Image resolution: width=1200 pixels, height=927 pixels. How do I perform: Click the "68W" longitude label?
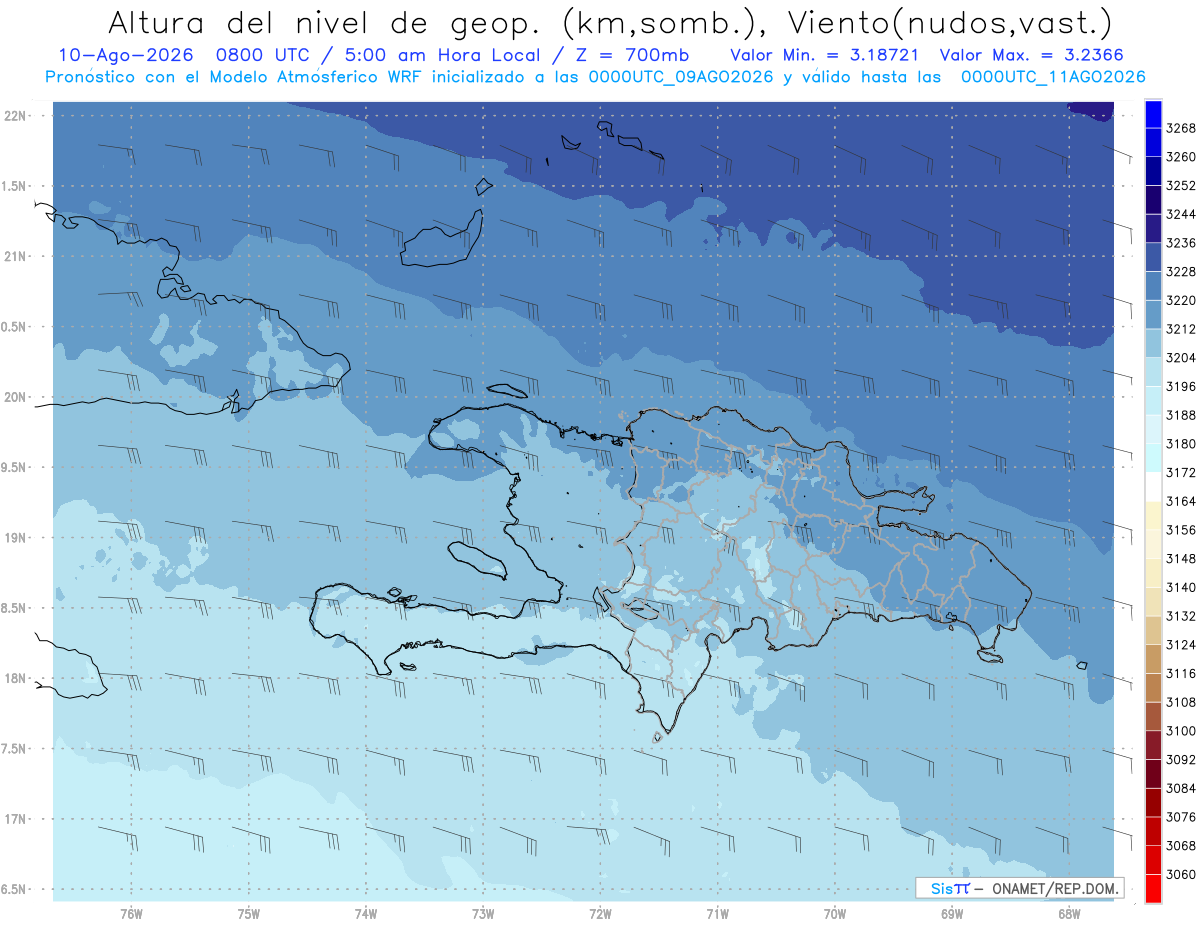click(1069, 912)
